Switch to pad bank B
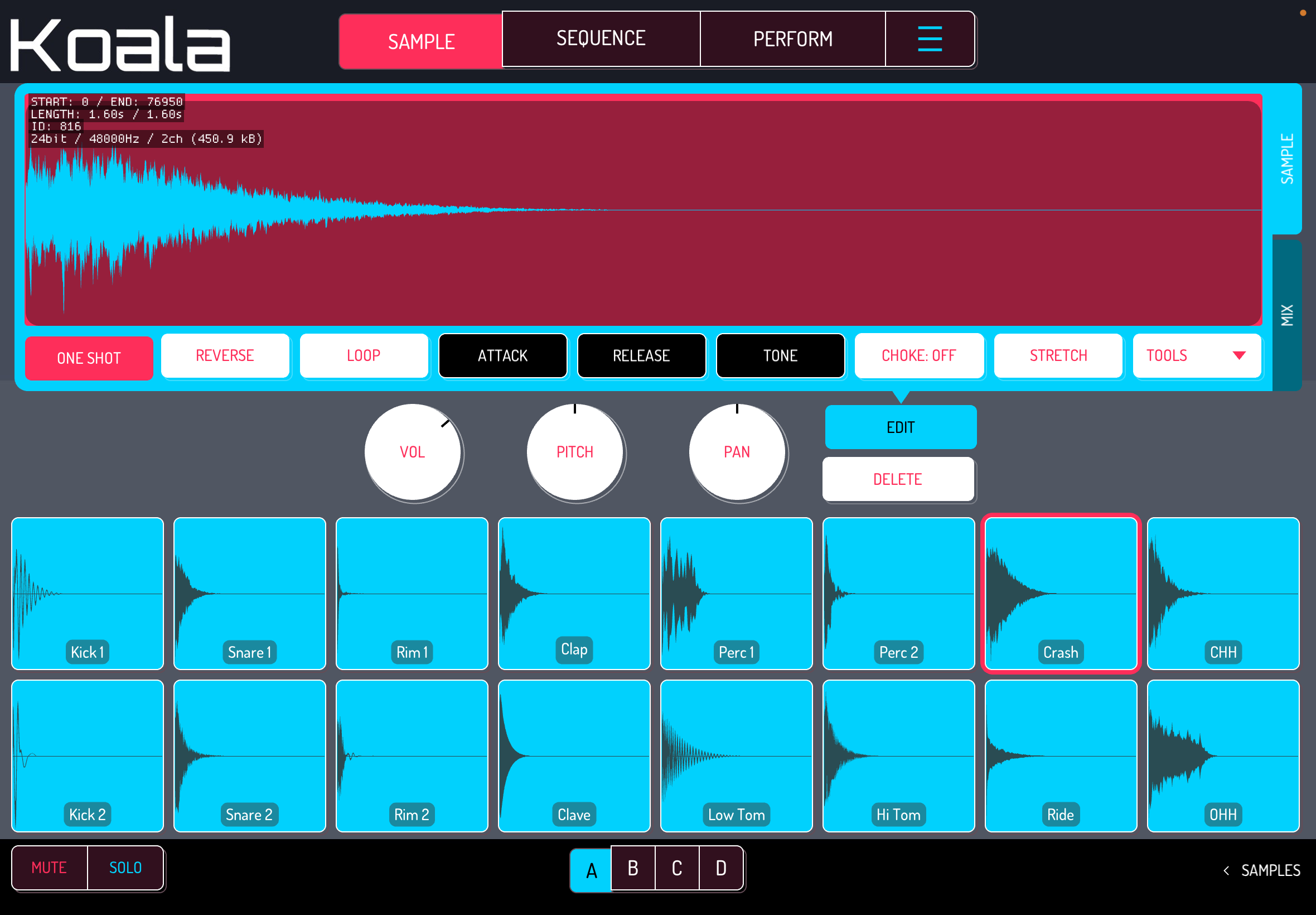 tap(633, 868)
